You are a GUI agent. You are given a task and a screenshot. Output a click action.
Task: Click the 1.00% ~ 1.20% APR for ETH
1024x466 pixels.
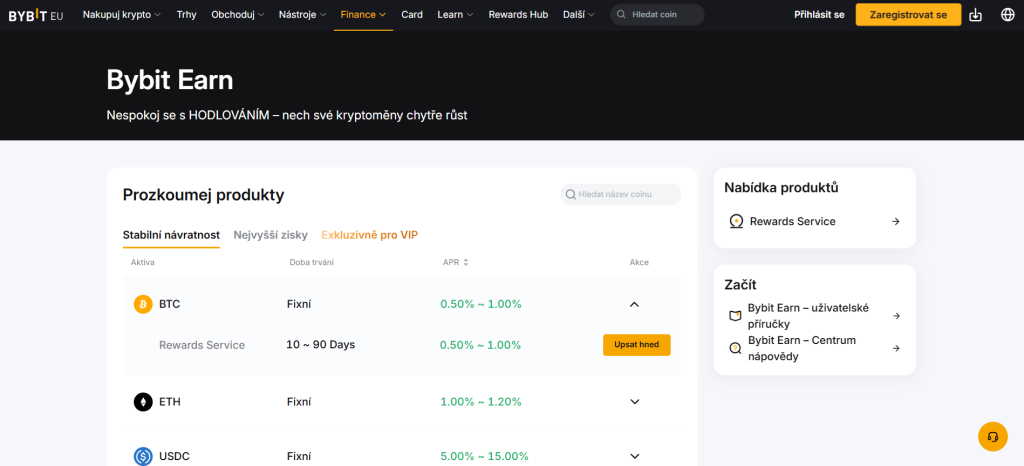(x=481, y=401)
